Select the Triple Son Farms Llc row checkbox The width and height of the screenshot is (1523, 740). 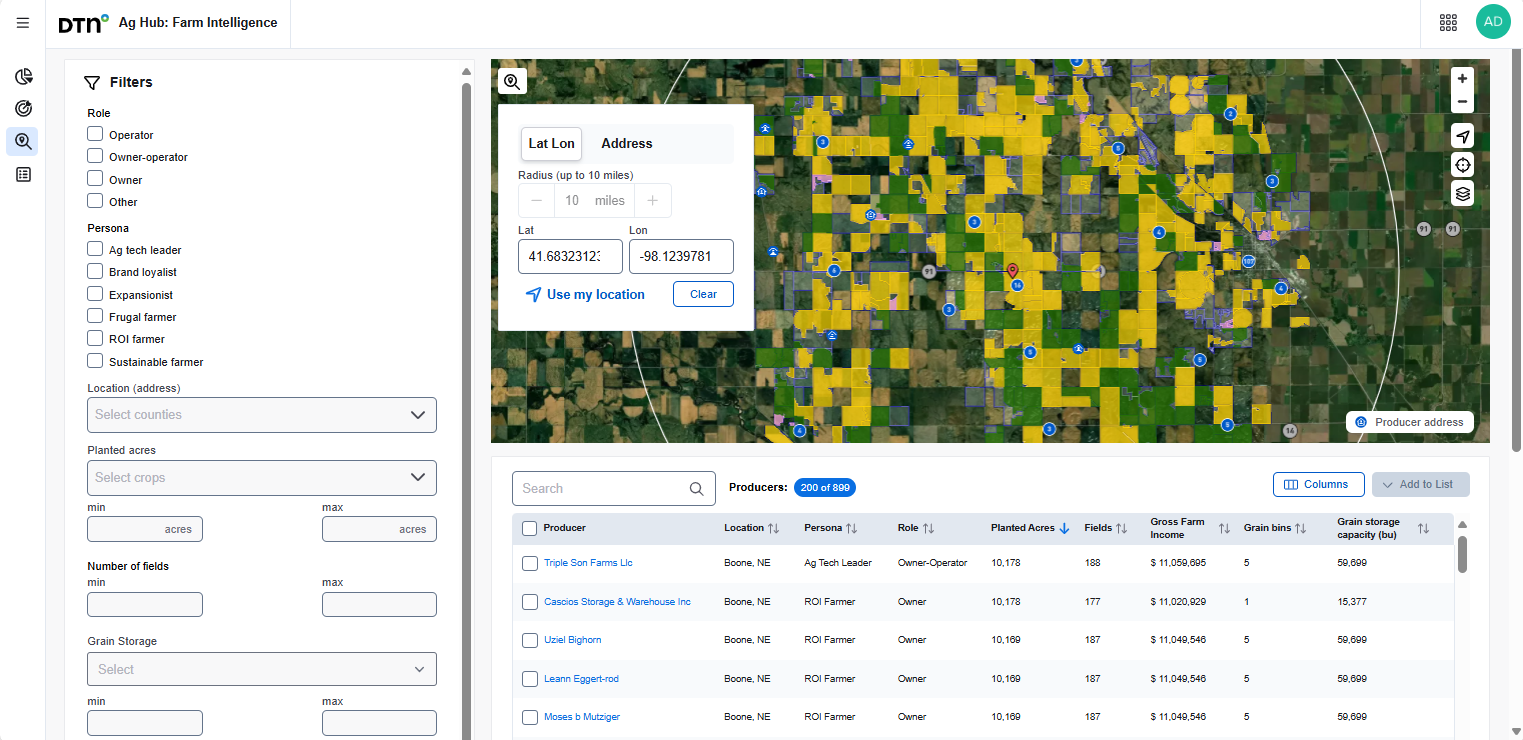(530, 563)
